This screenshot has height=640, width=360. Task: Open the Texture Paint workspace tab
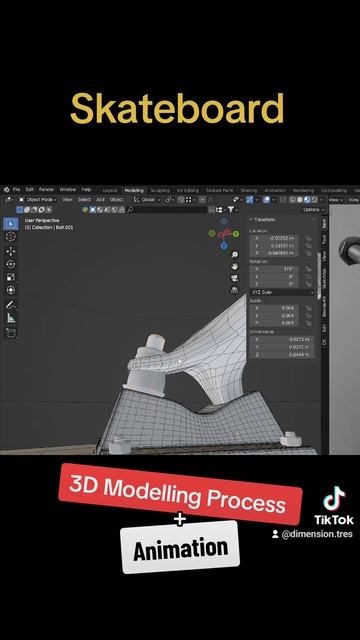click(219, 190)
